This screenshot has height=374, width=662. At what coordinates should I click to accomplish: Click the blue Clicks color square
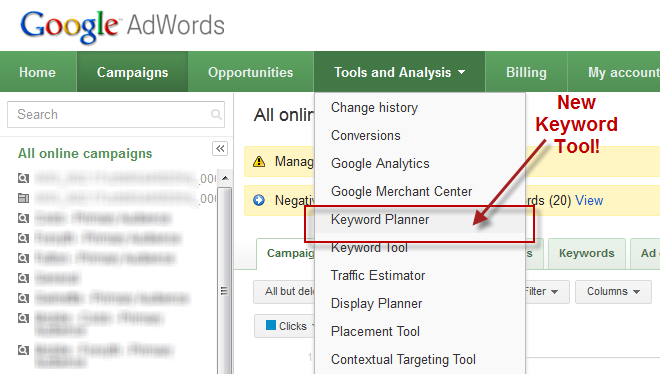[x=271, y=325]
